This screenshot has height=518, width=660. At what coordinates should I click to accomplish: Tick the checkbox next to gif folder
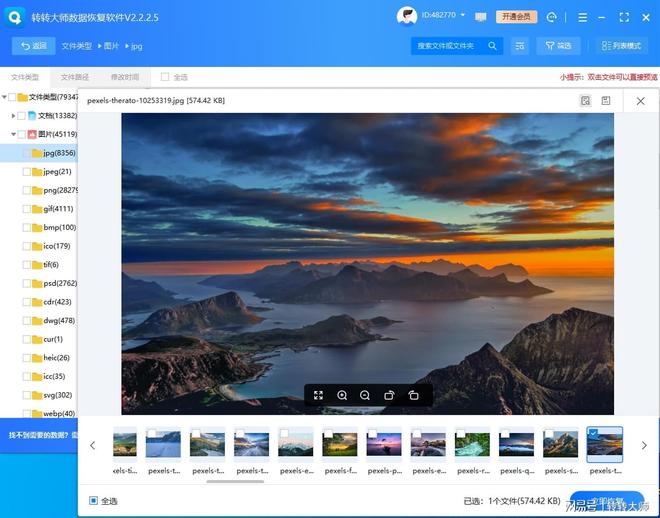27,209
